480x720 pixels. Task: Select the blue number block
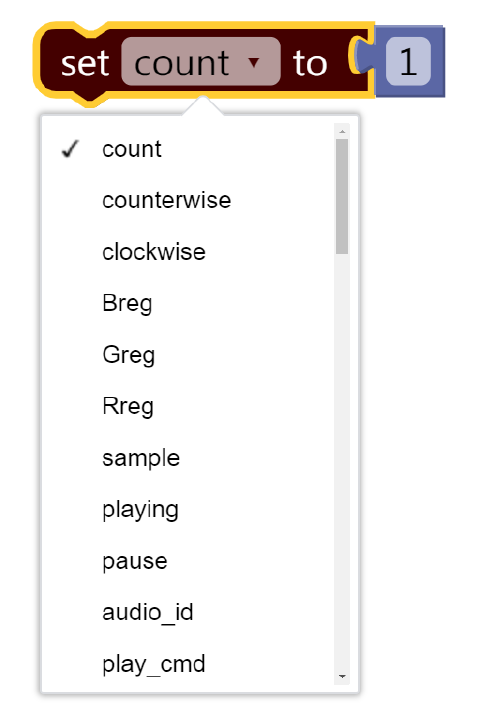point(410,62)
